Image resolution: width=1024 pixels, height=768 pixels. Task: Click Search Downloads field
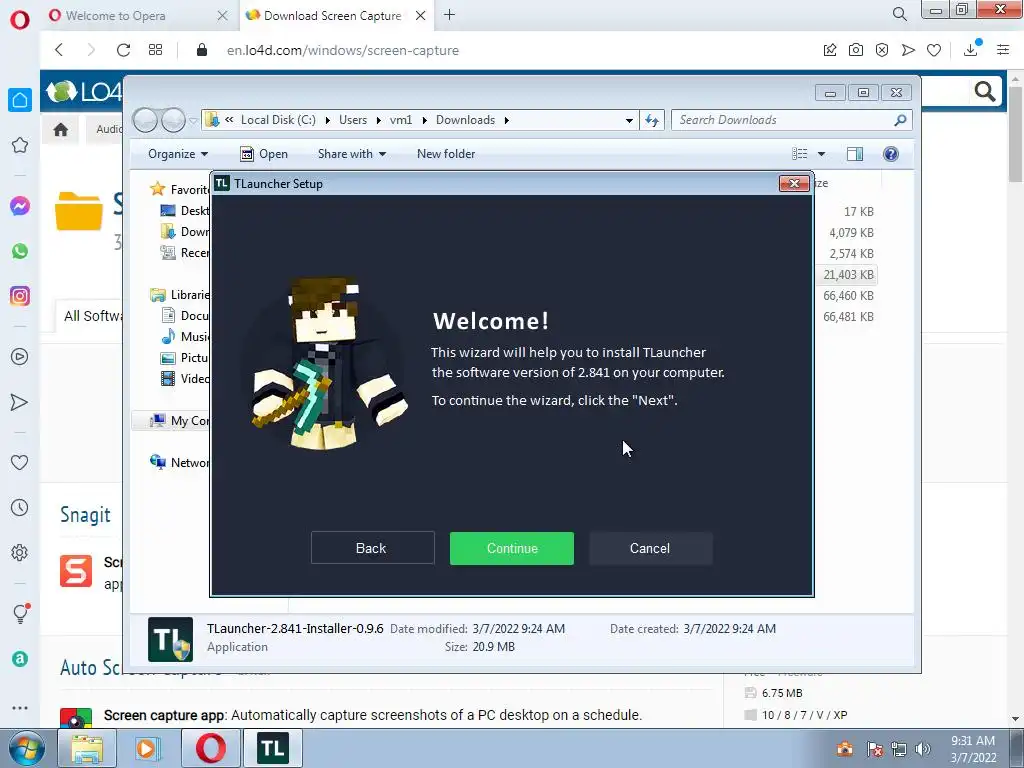coord(792,120)
